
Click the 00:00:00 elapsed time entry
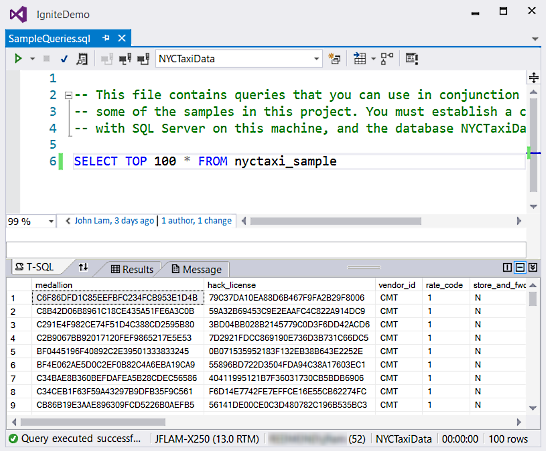460,439
